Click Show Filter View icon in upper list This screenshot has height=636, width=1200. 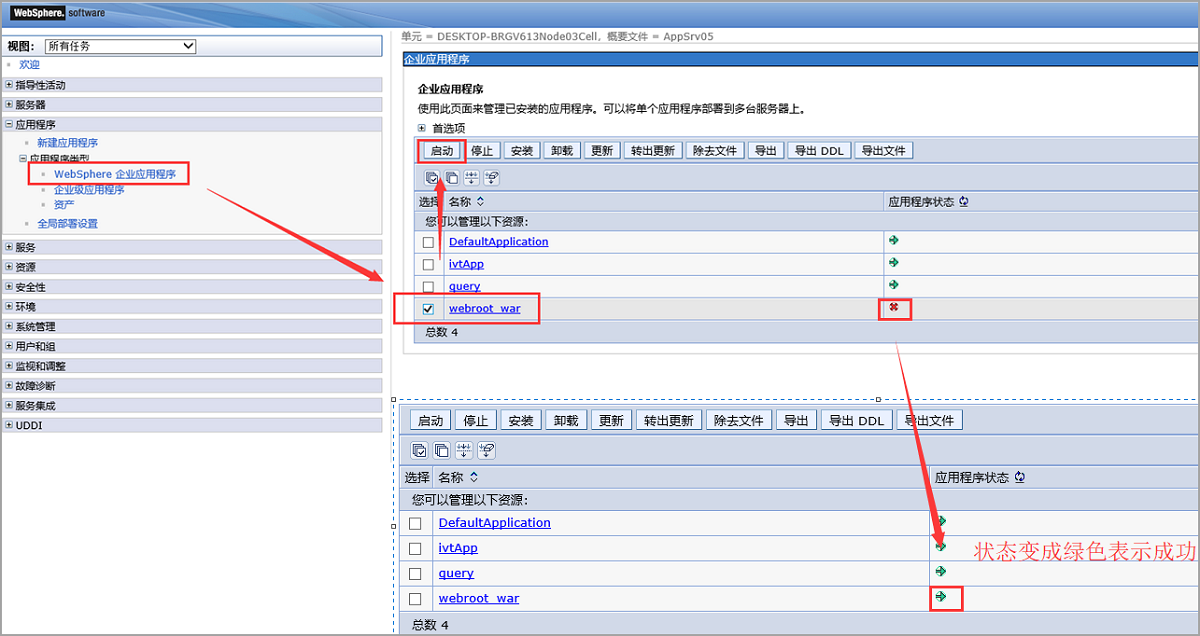point(472,178)
